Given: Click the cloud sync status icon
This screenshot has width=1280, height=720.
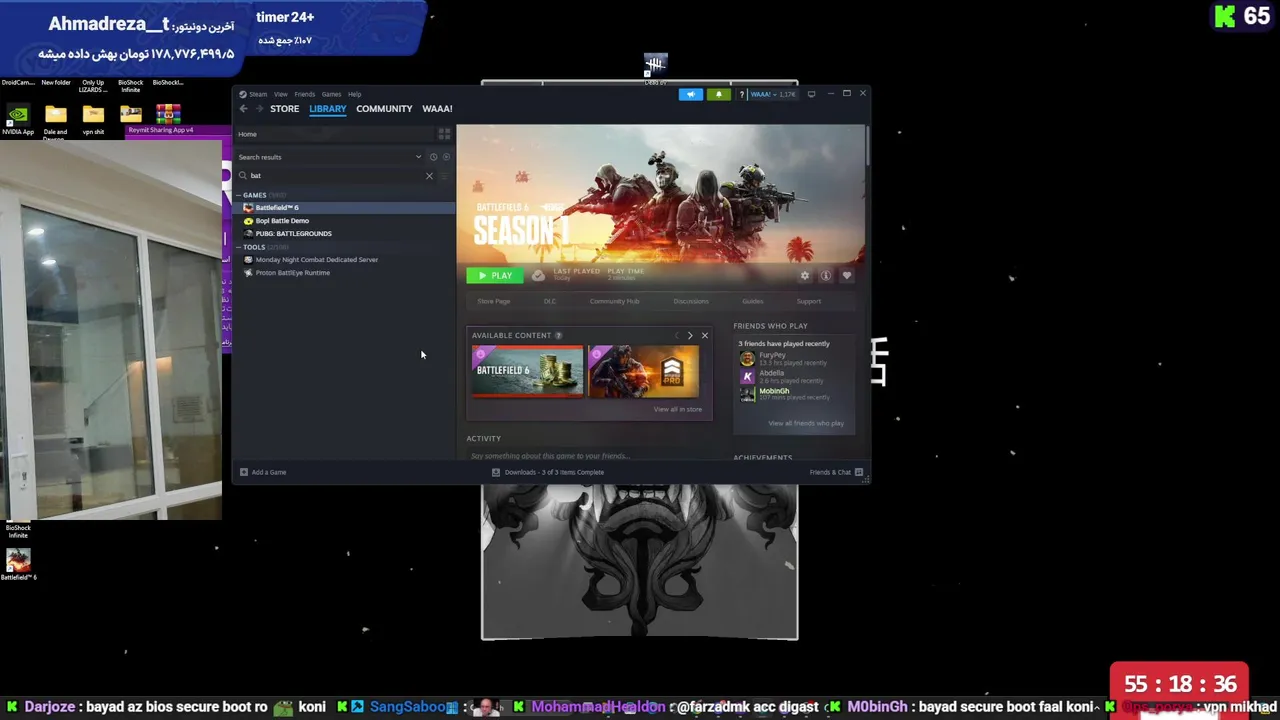Looking at the screenshot, I should [538, 275].
